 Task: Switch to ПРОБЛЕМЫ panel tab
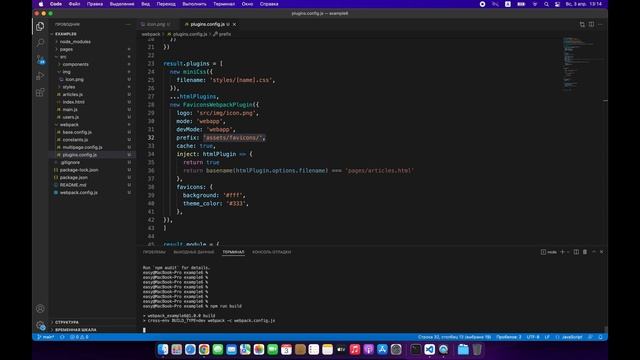coord(154,252)
